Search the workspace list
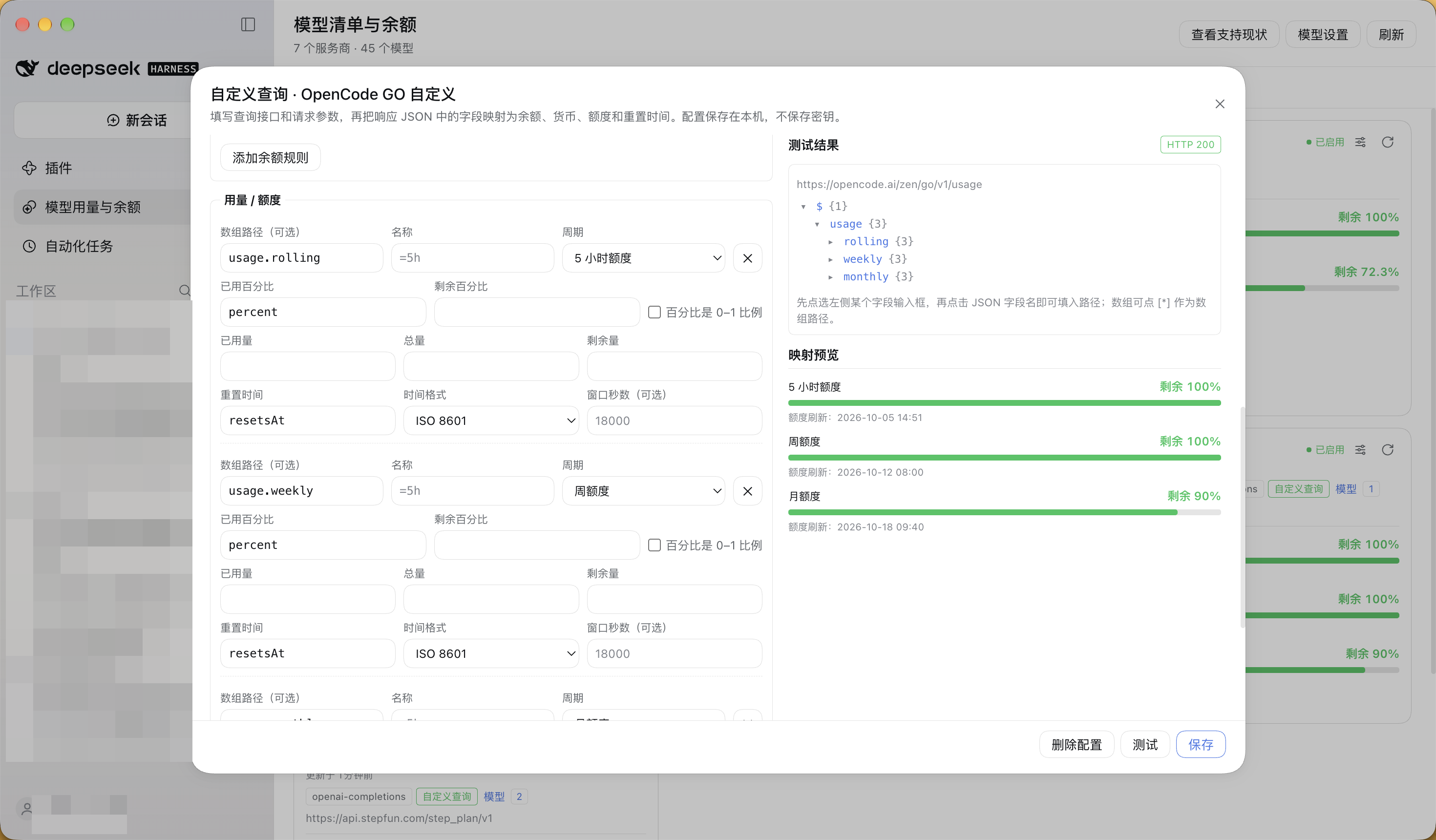 point(184,291)
